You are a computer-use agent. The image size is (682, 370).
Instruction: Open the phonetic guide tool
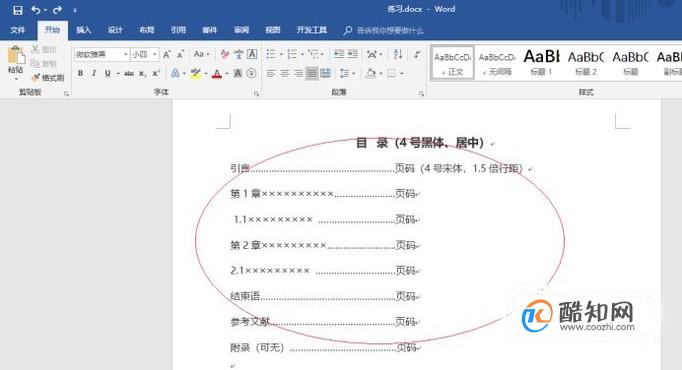(238, 54)
